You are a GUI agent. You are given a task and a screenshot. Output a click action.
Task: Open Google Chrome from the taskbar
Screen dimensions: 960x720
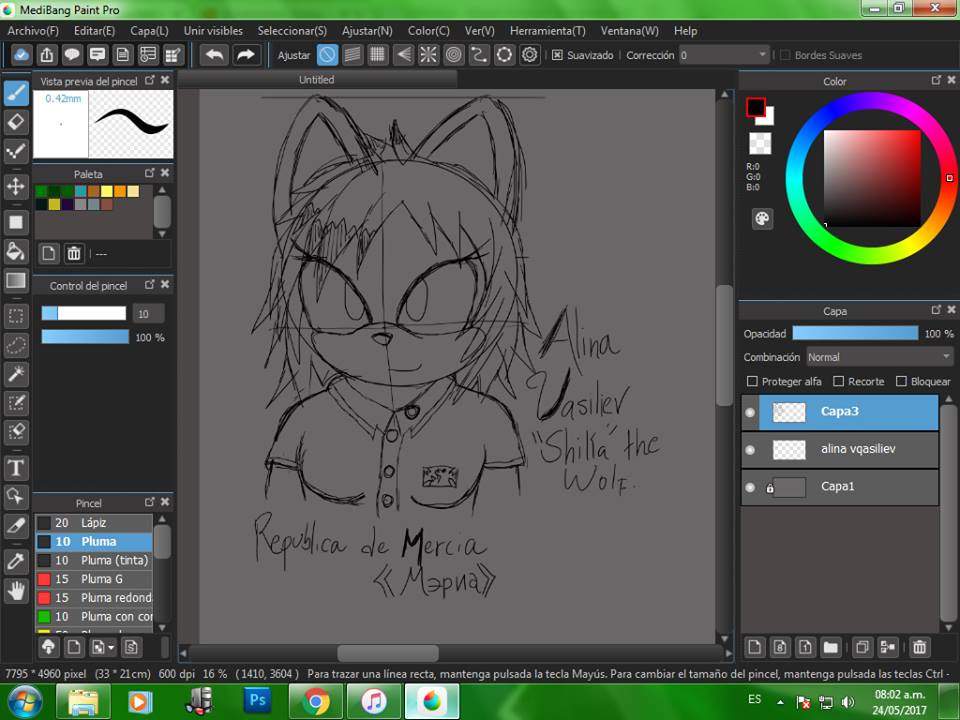click(x=316, y=702)
